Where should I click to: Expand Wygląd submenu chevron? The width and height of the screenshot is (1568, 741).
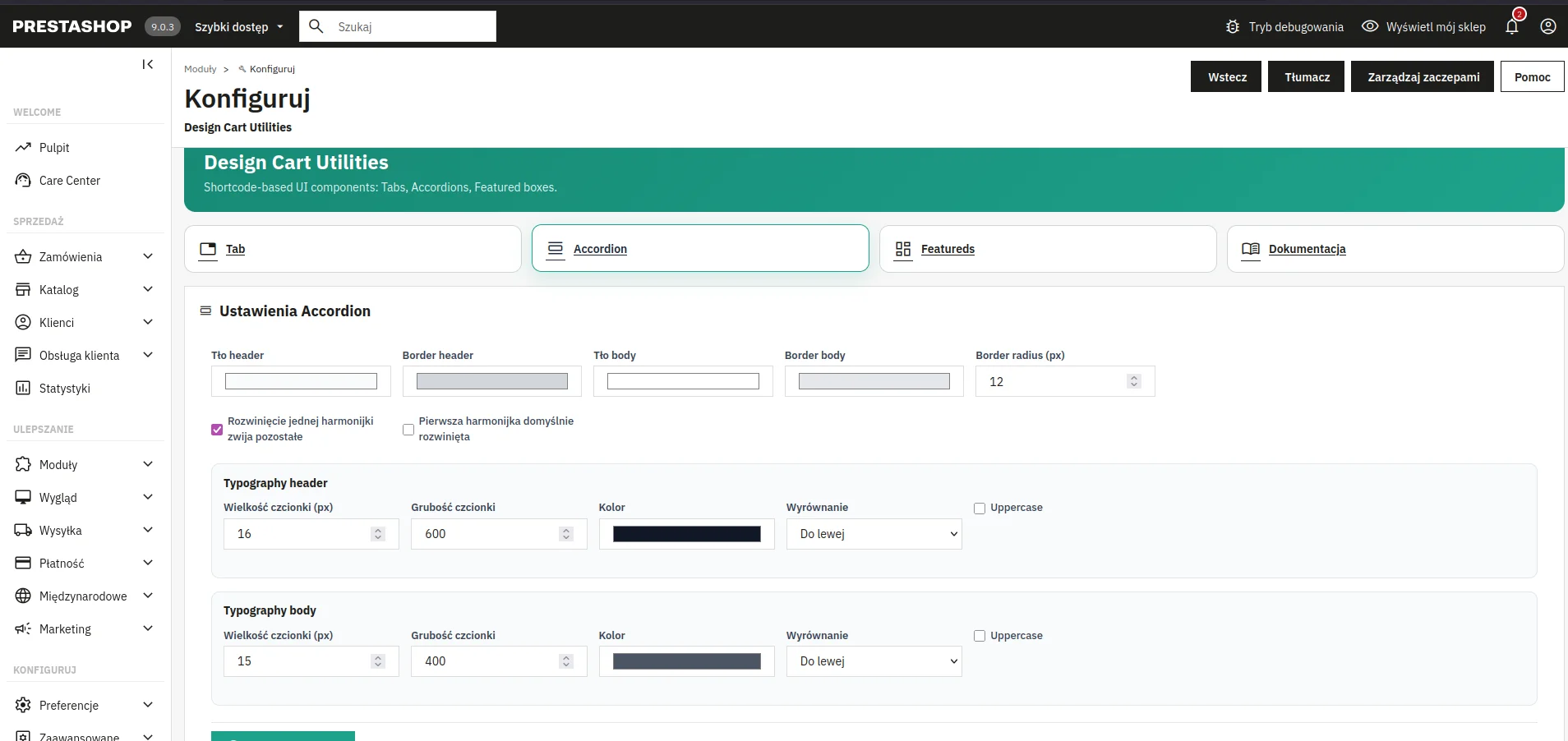coord(148,497)
